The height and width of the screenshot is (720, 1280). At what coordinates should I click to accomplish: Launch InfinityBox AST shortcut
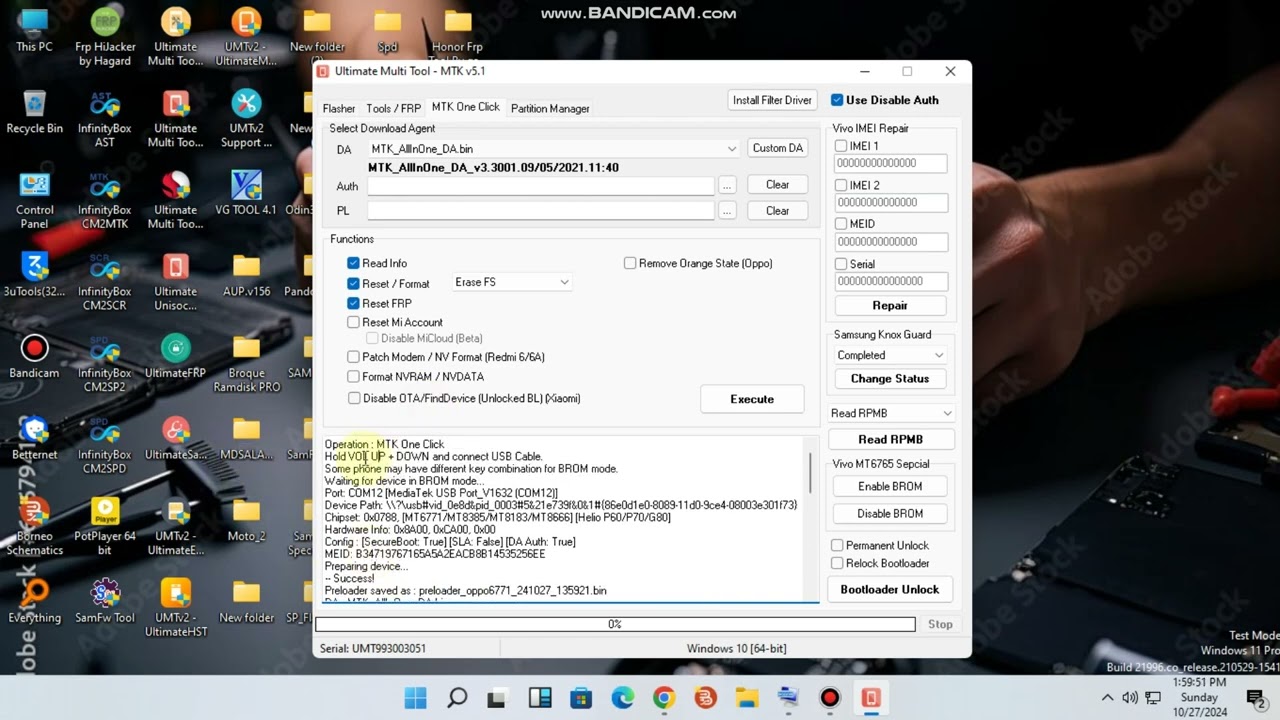coord(105,119)
